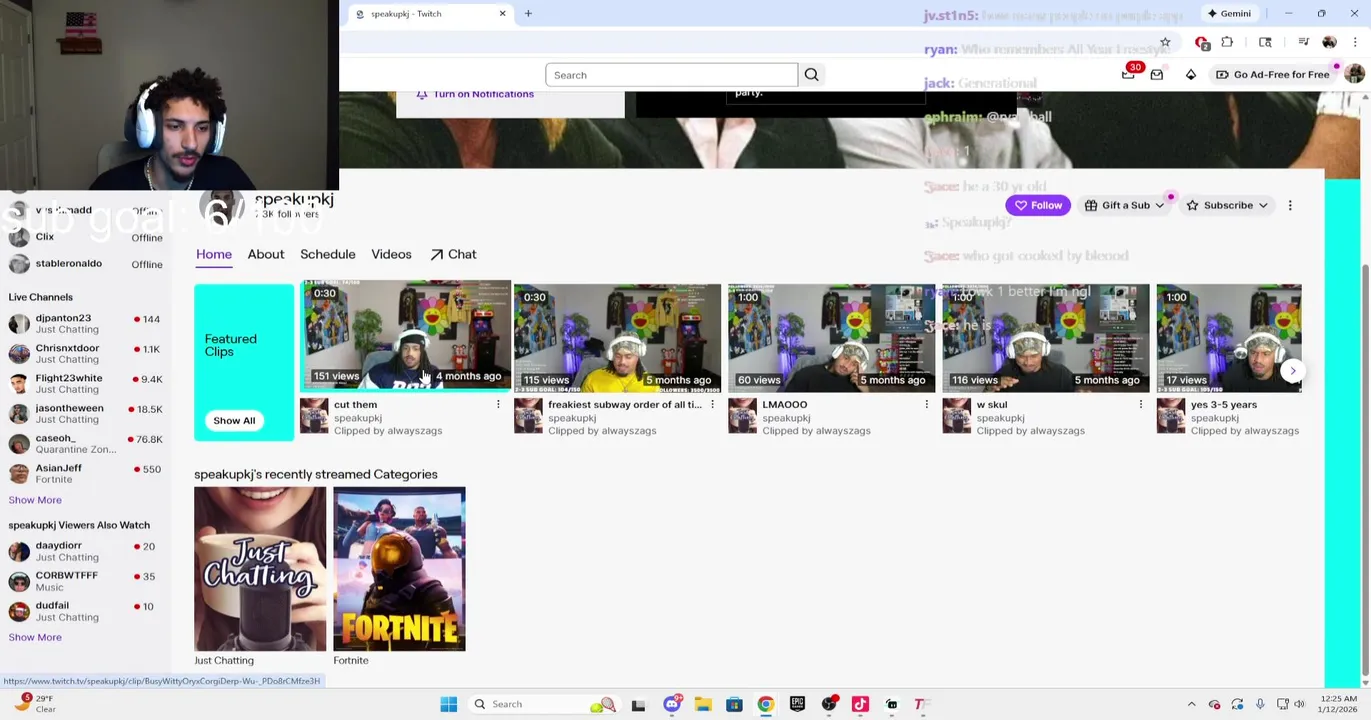Open daaydiorr channel in sidebar
Viewport: 1371px width, 720px height.
[85, 551]
